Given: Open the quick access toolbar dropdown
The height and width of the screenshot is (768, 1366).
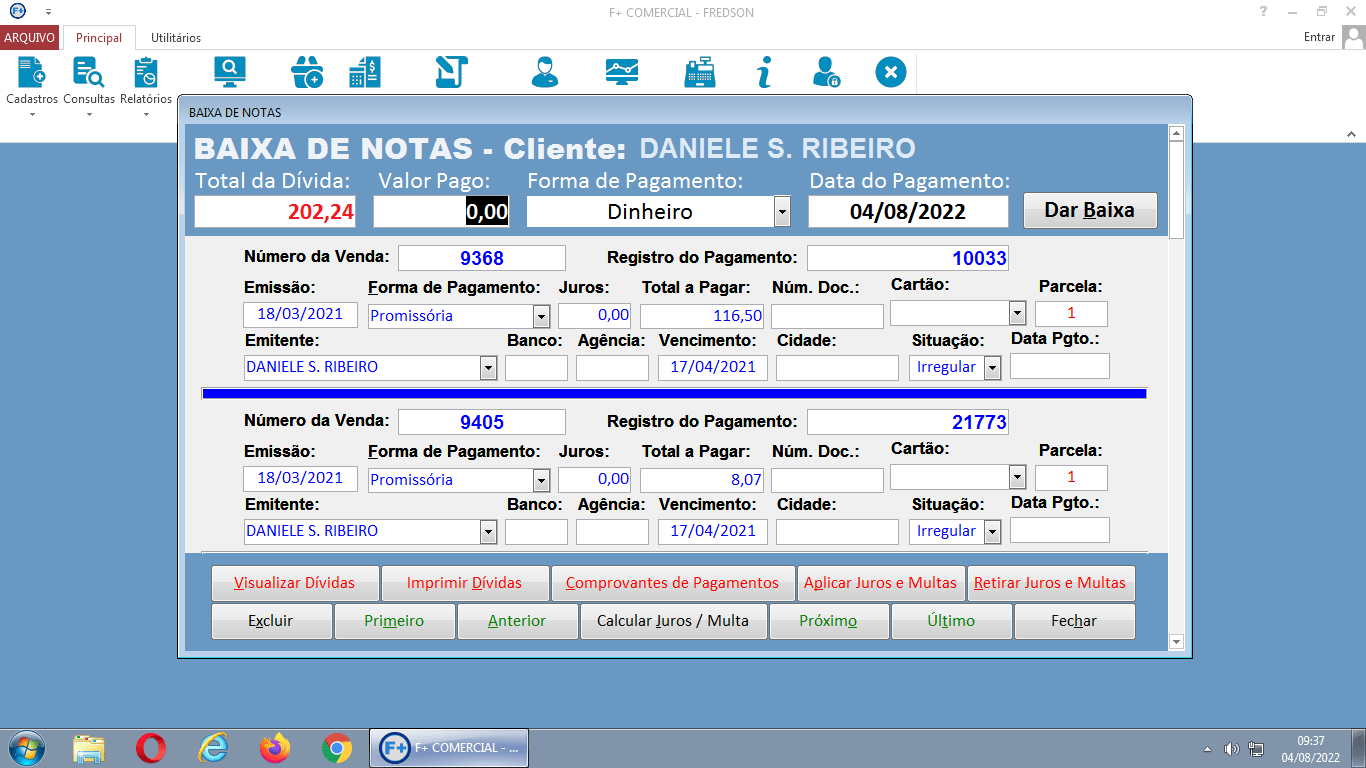Looking at the screenshot, I should tap(48, 12).
